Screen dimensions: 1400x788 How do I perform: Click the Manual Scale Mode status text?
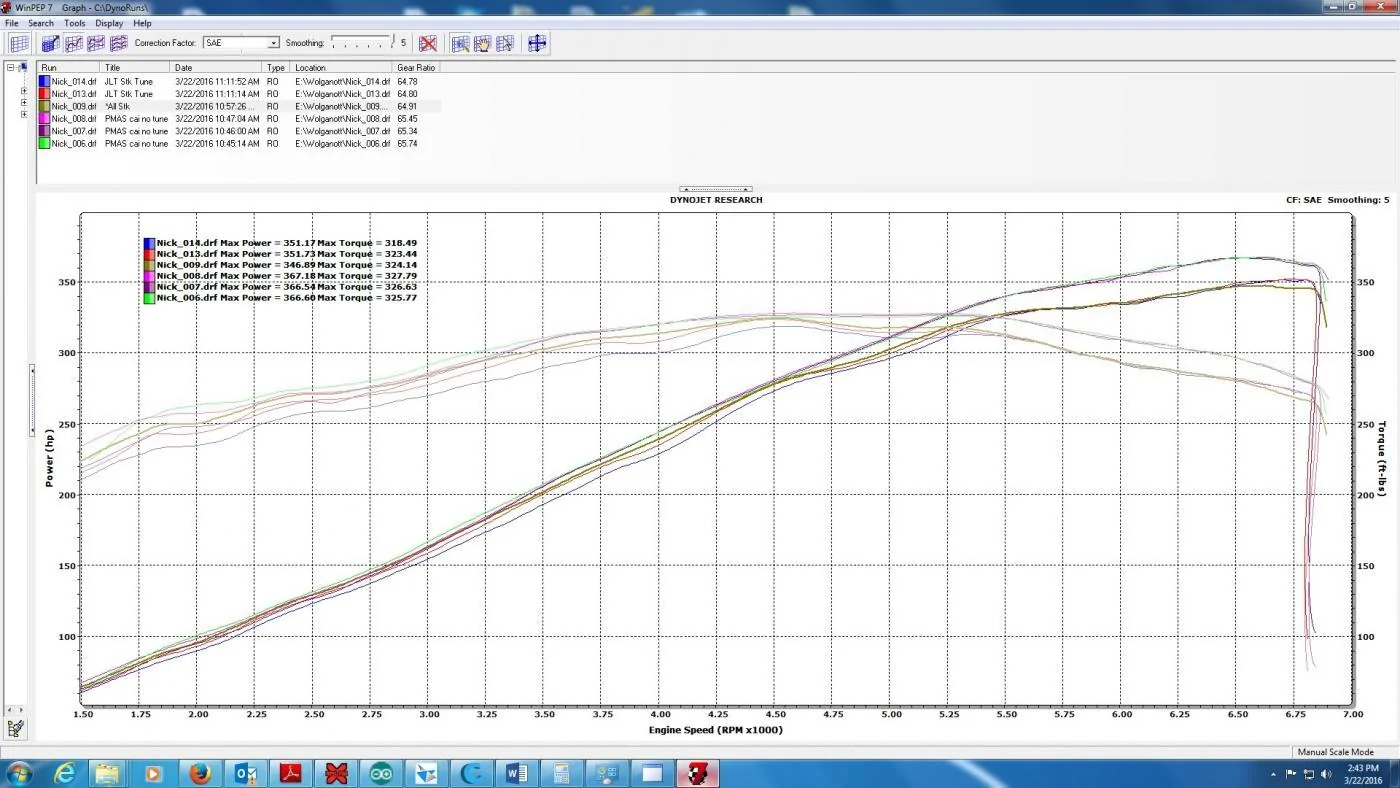pos(1335,752)
